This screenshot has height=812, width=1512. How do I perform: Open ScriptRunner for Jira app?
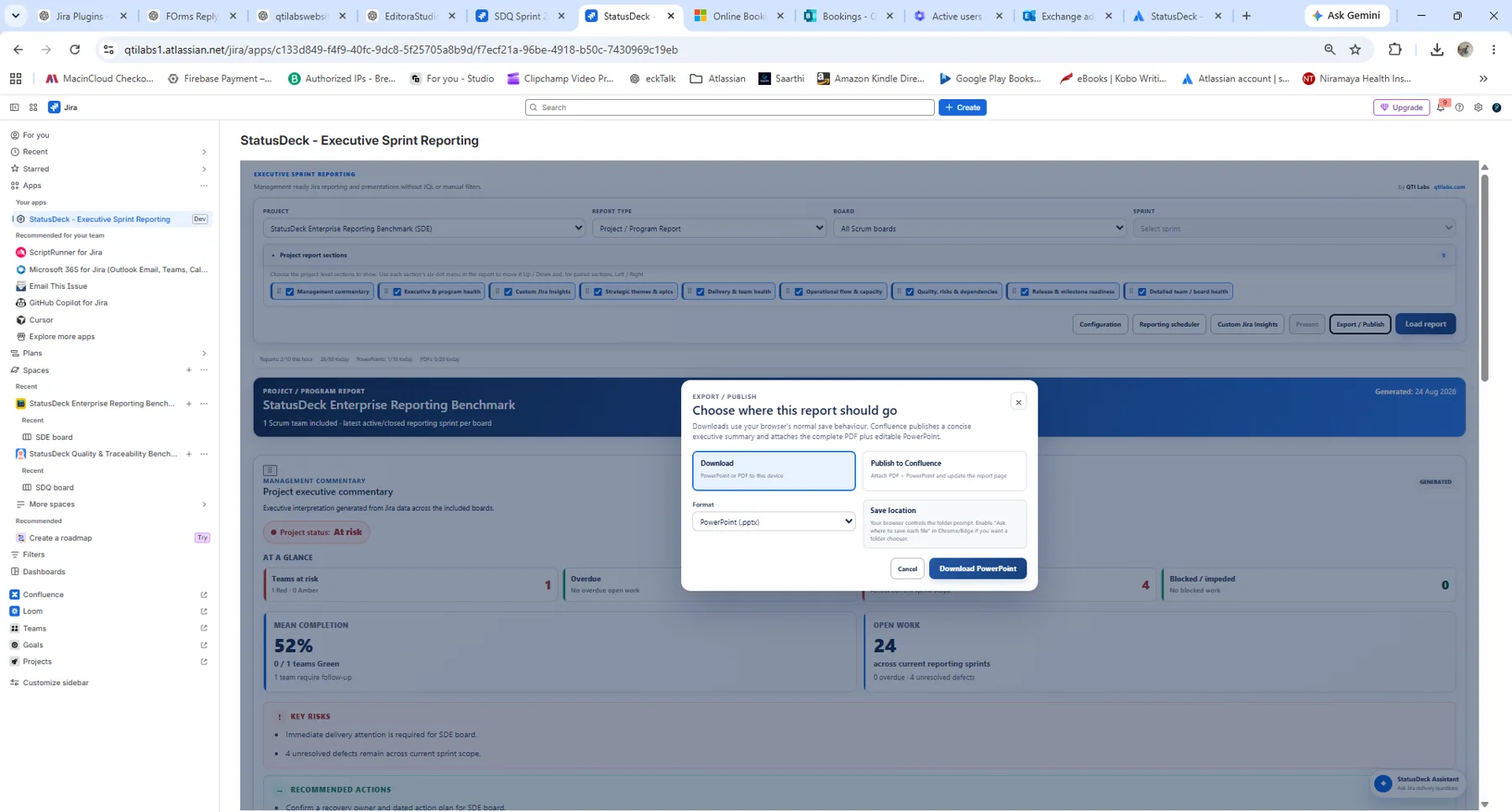tap(66, 252)
